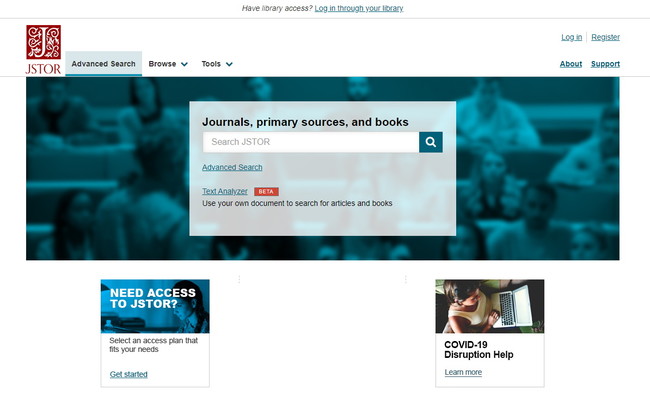
Task: Open the About page link
Action: click(571, 64)
